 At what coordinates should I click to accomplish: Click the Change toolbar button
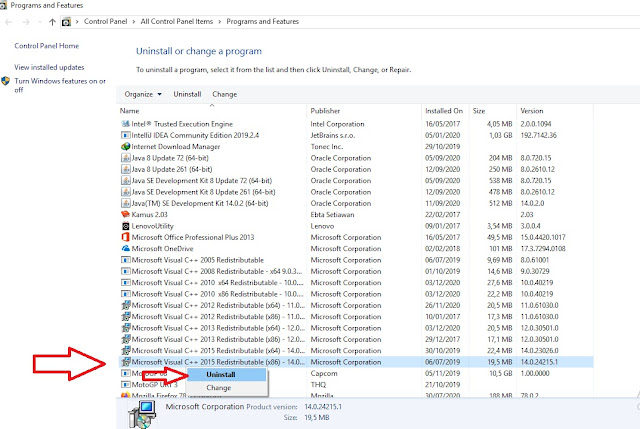point(224,94)
